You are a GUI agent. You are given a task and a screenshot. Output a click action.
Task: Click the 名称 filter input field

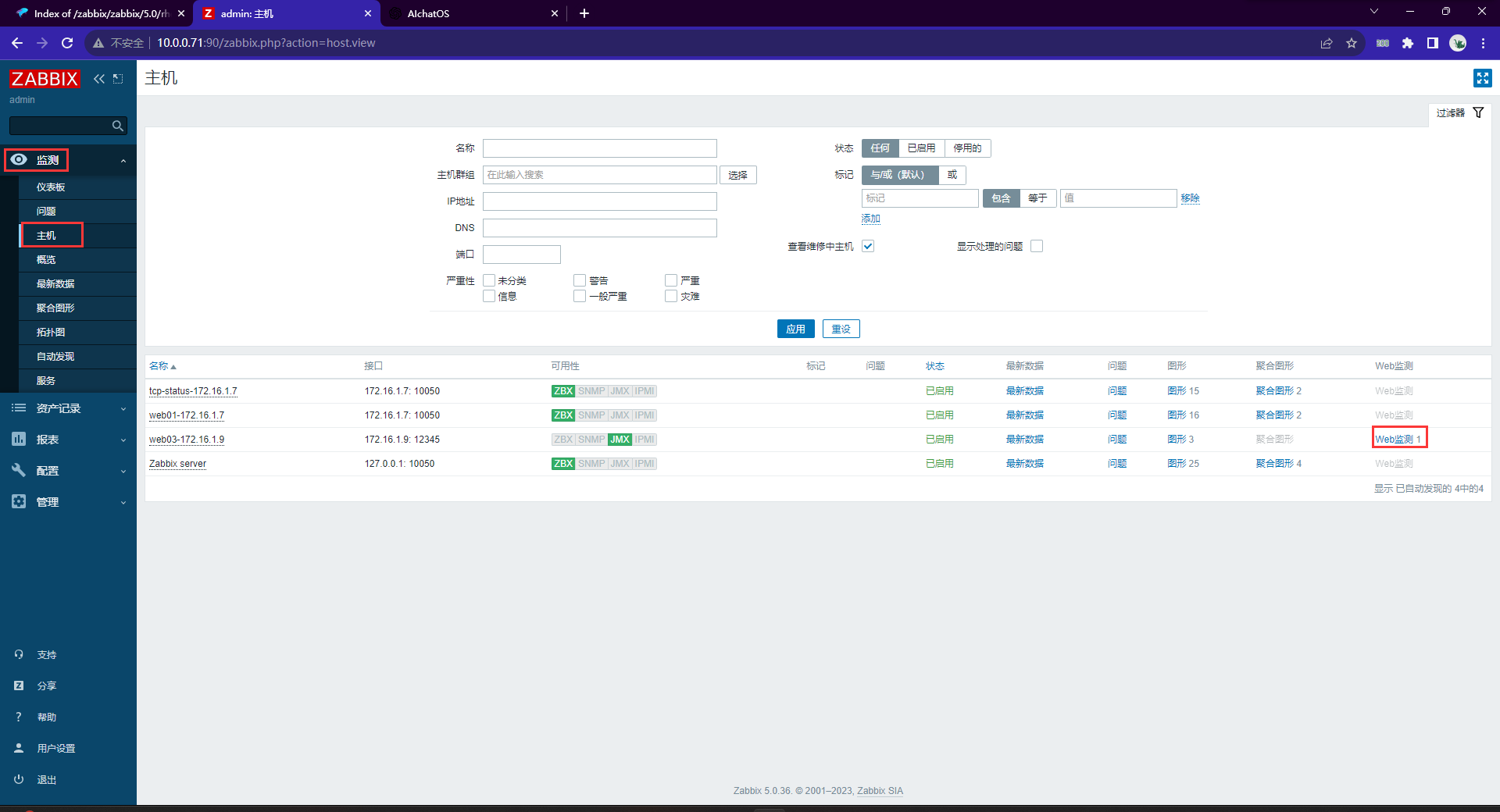[599, 148]
